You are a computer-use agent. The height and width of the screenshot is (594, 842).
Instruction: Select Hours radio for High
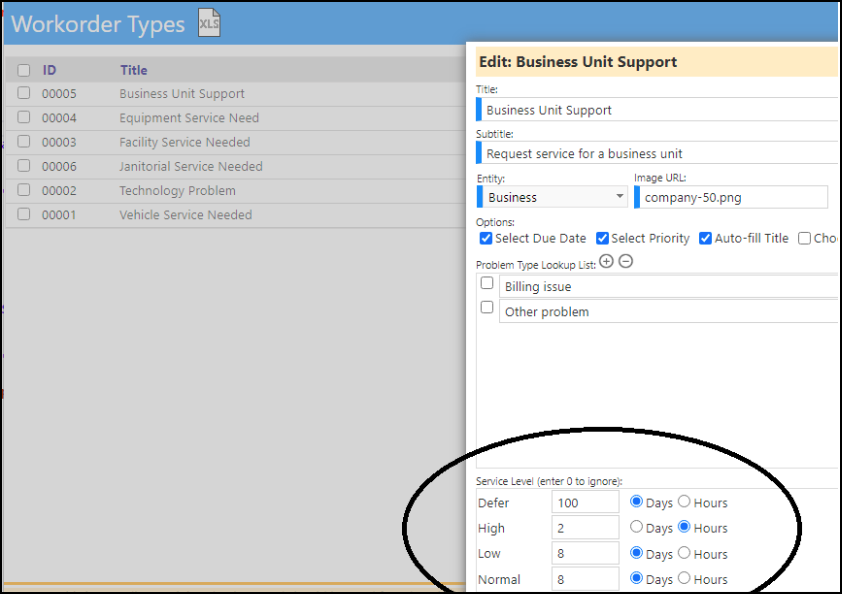[684, 527]
